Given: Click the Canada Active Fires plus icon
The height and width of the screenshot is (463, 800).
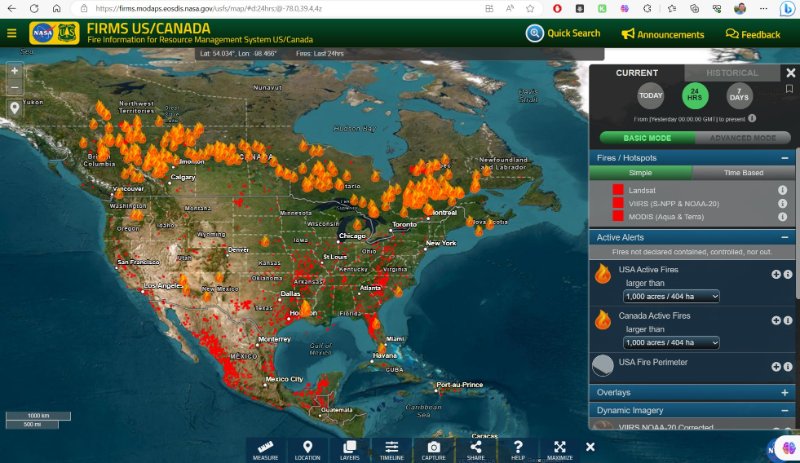Looking at the screenshot, I should click(776, 321).
